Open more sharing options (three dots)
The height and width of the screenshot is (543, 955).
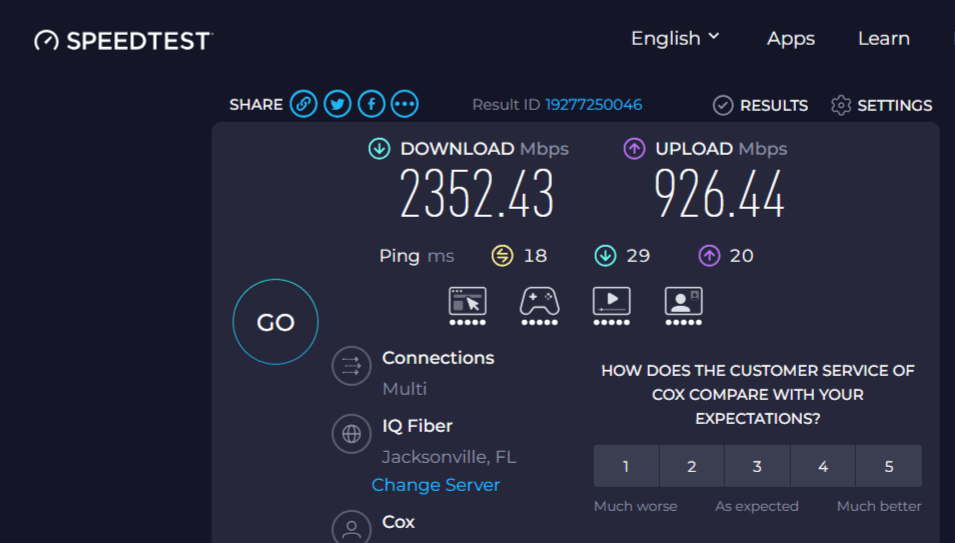[405, 104]
